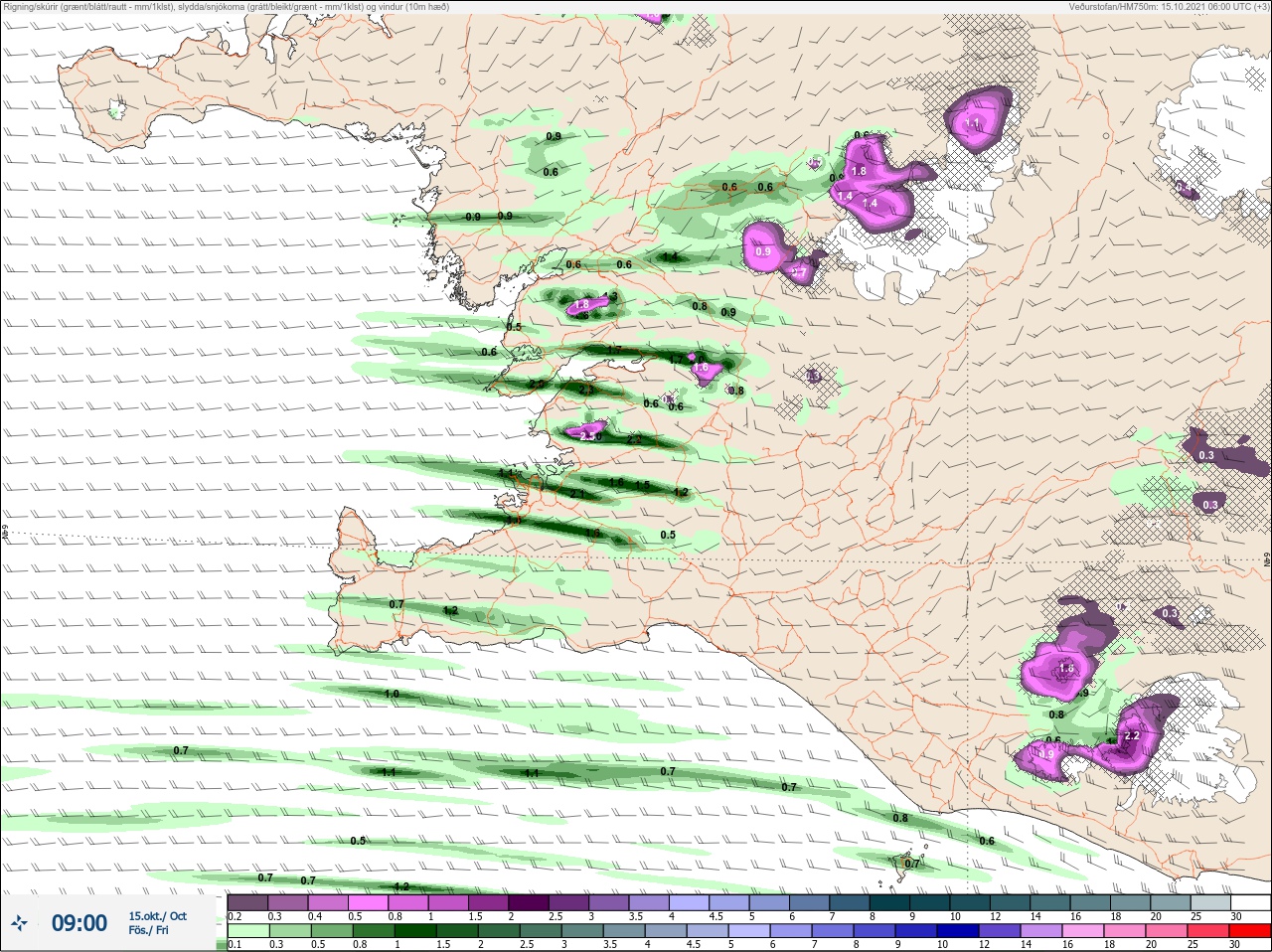Screen dimensions: 1272x952
Task: Select the deep blue swatch between 9 and 10
Action: click(916, 931)
